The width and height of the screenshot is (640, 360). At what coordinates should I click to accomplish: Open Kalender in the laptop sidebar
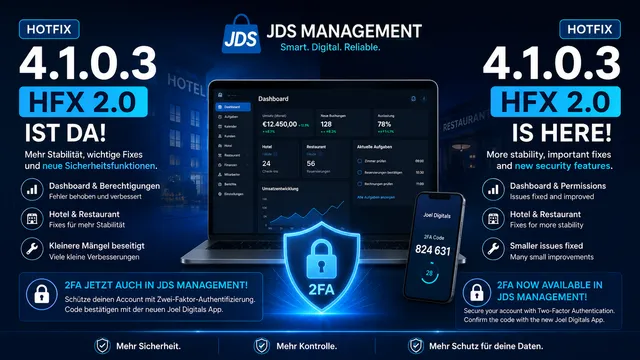(x=233, y=127)
